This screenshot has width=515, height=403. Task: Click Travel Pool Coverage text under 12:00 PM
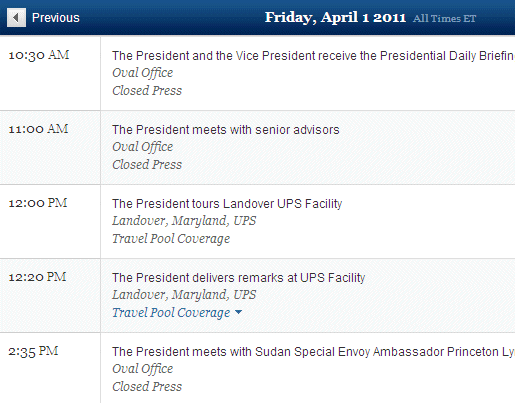[171, 239]
